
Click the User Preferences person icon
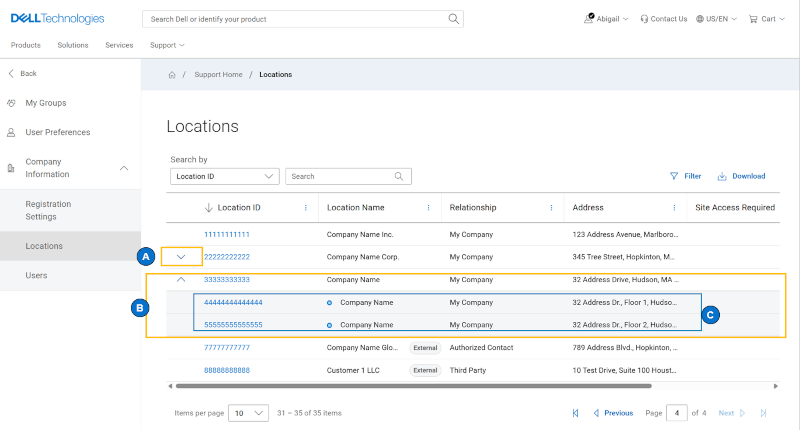11,133
